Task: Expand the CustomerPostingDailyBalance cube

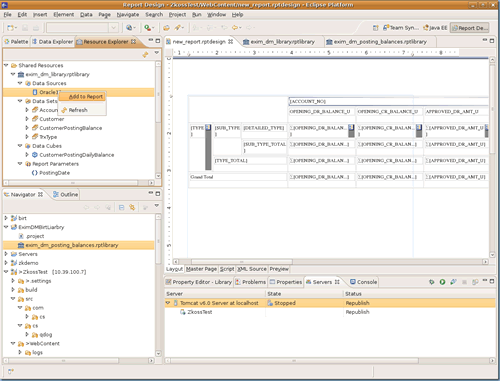Action: pos(27,155)
